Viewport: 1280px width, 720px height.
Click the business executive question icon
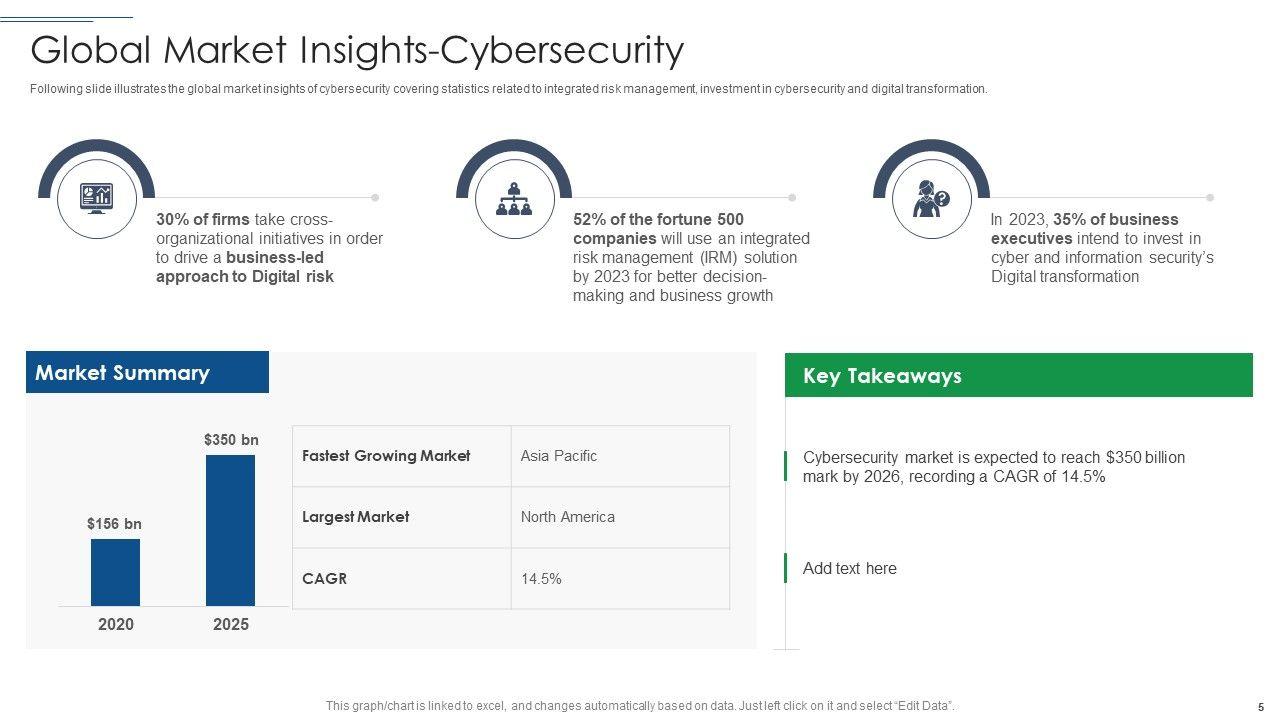[x=931, y=199]
